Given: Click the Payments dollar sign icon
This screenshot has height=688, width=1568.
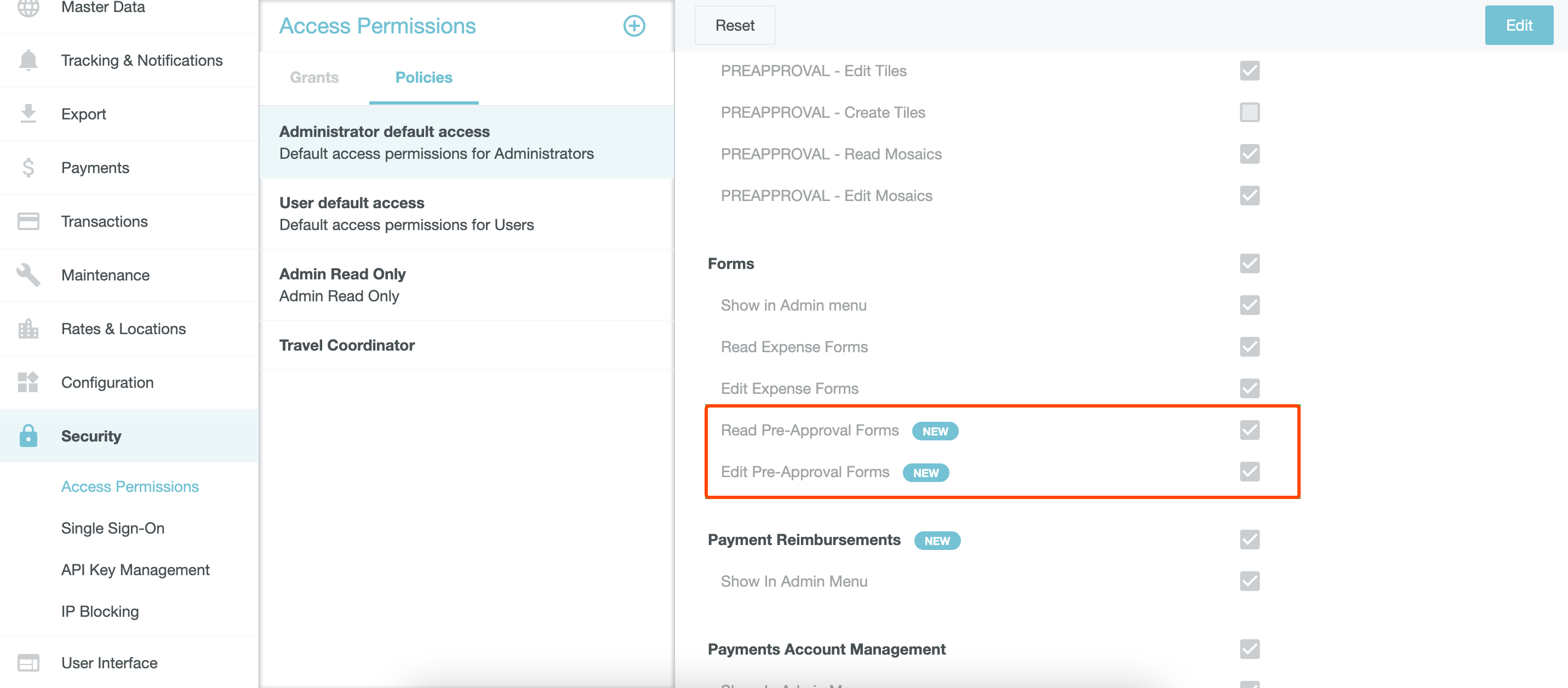Looking at the screenshot, I should click(x=28, y=168).
